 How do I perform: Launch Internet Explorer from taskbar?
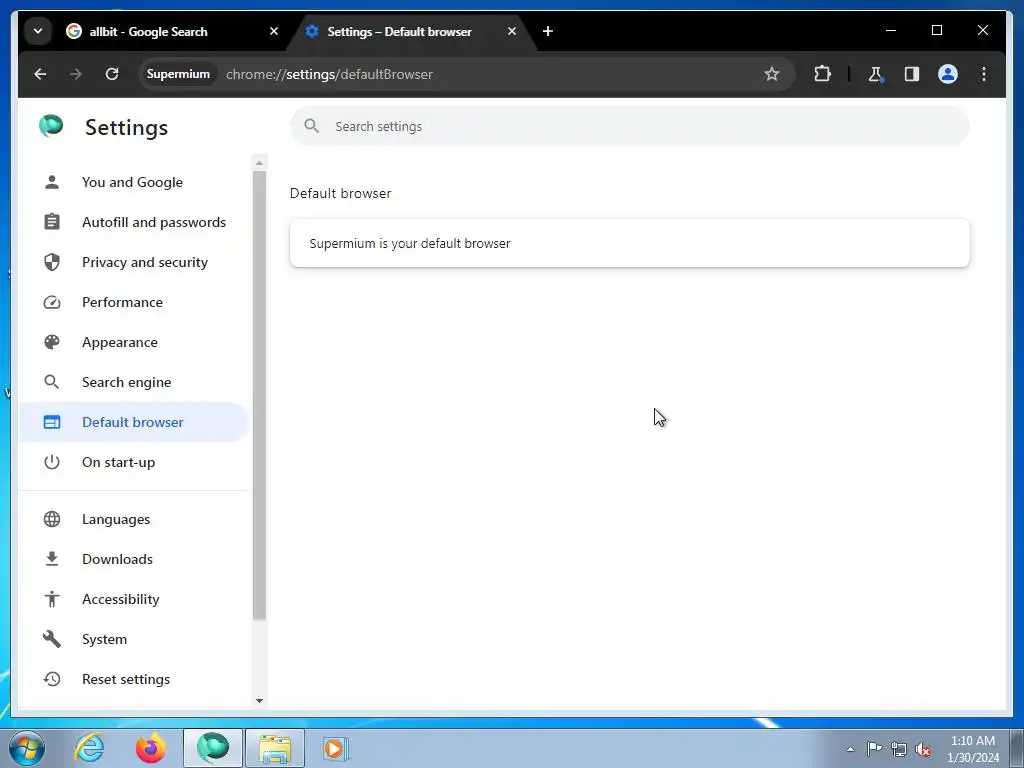89,748
